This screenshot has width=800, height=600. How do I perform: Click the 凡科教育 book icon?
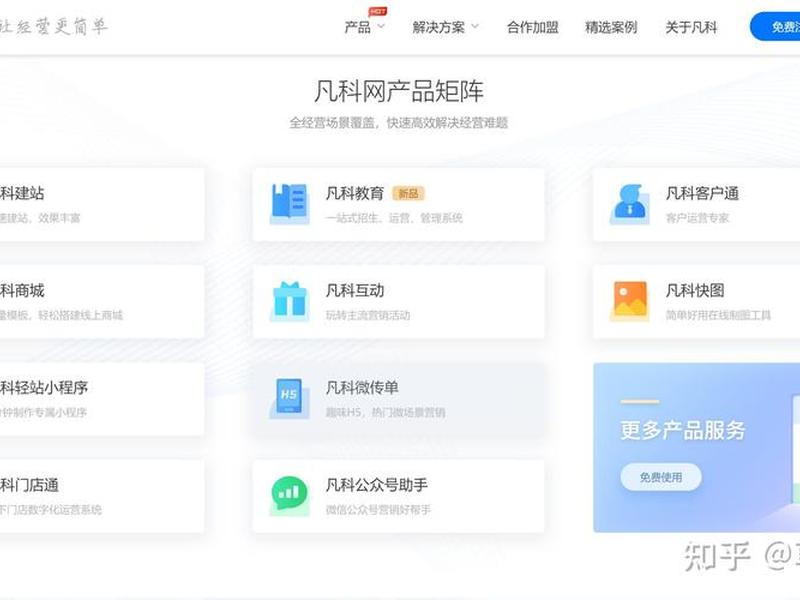289,204
